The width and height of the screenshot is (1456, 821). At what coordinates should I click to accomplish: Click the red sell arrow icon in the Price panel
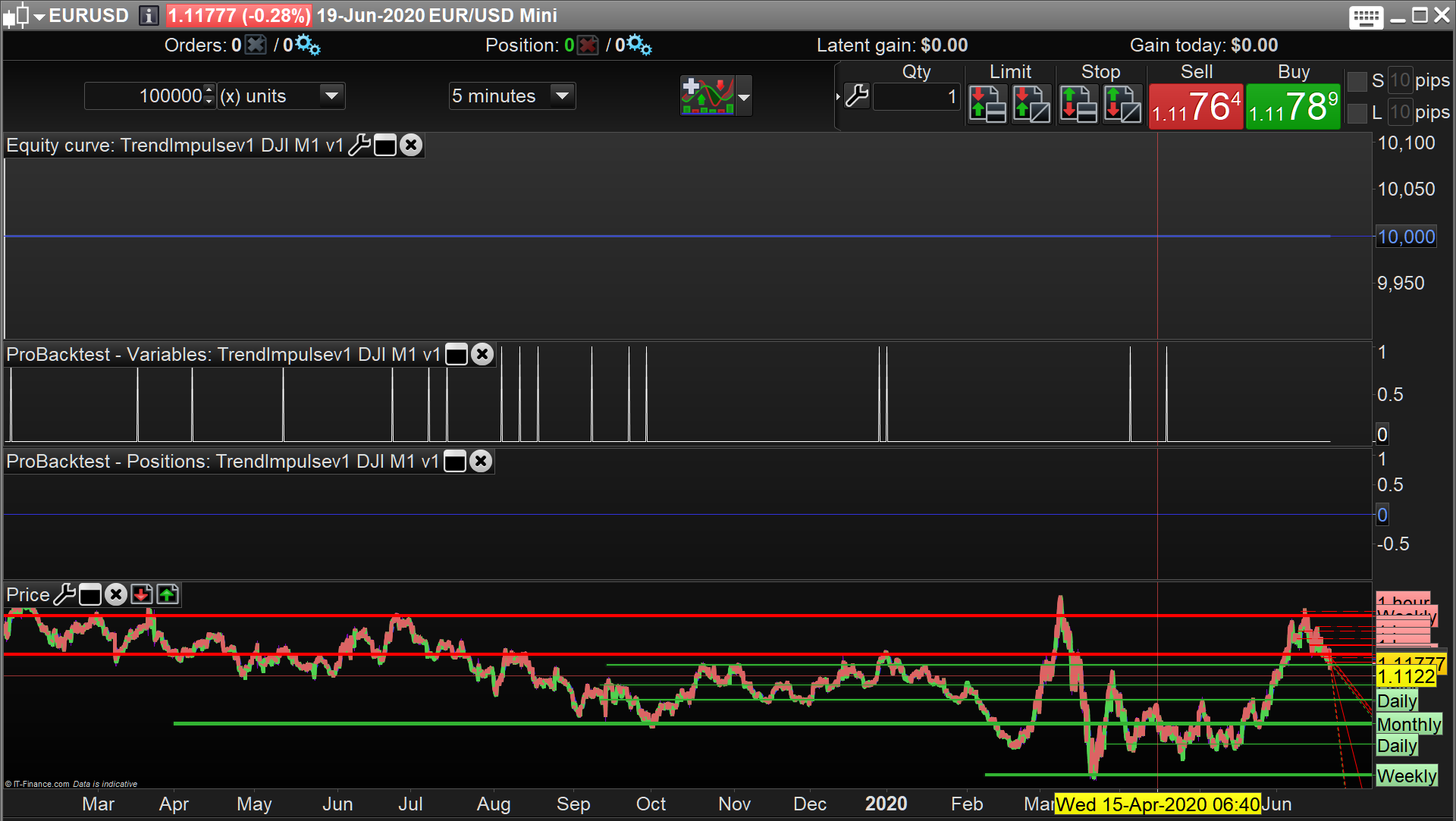click(x=142, y=595)
